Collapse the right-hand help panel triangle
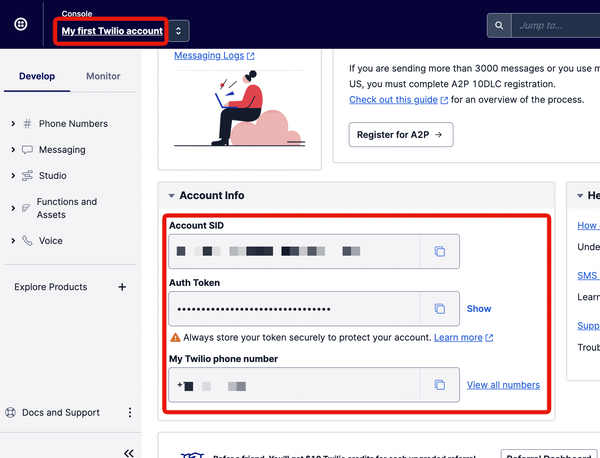The width and height of the screenshot is (600, 458). tap(580, 196)
